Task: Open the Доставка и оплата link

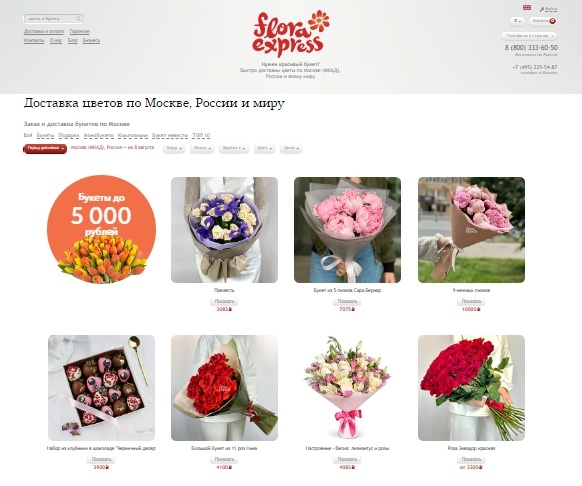Action: pyautogui.click(x=44, y=32)
